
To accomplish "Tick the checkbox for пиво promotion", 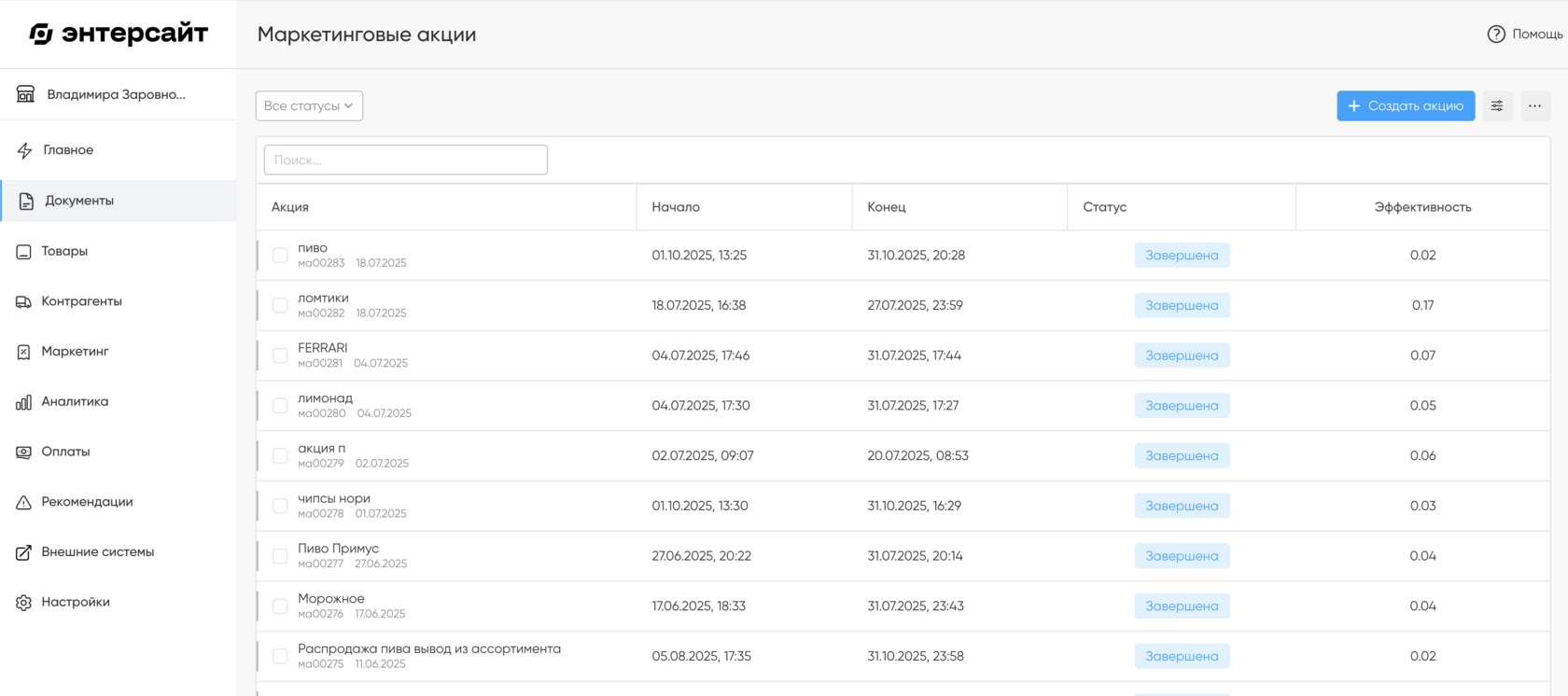I will [x=280, y=256].
